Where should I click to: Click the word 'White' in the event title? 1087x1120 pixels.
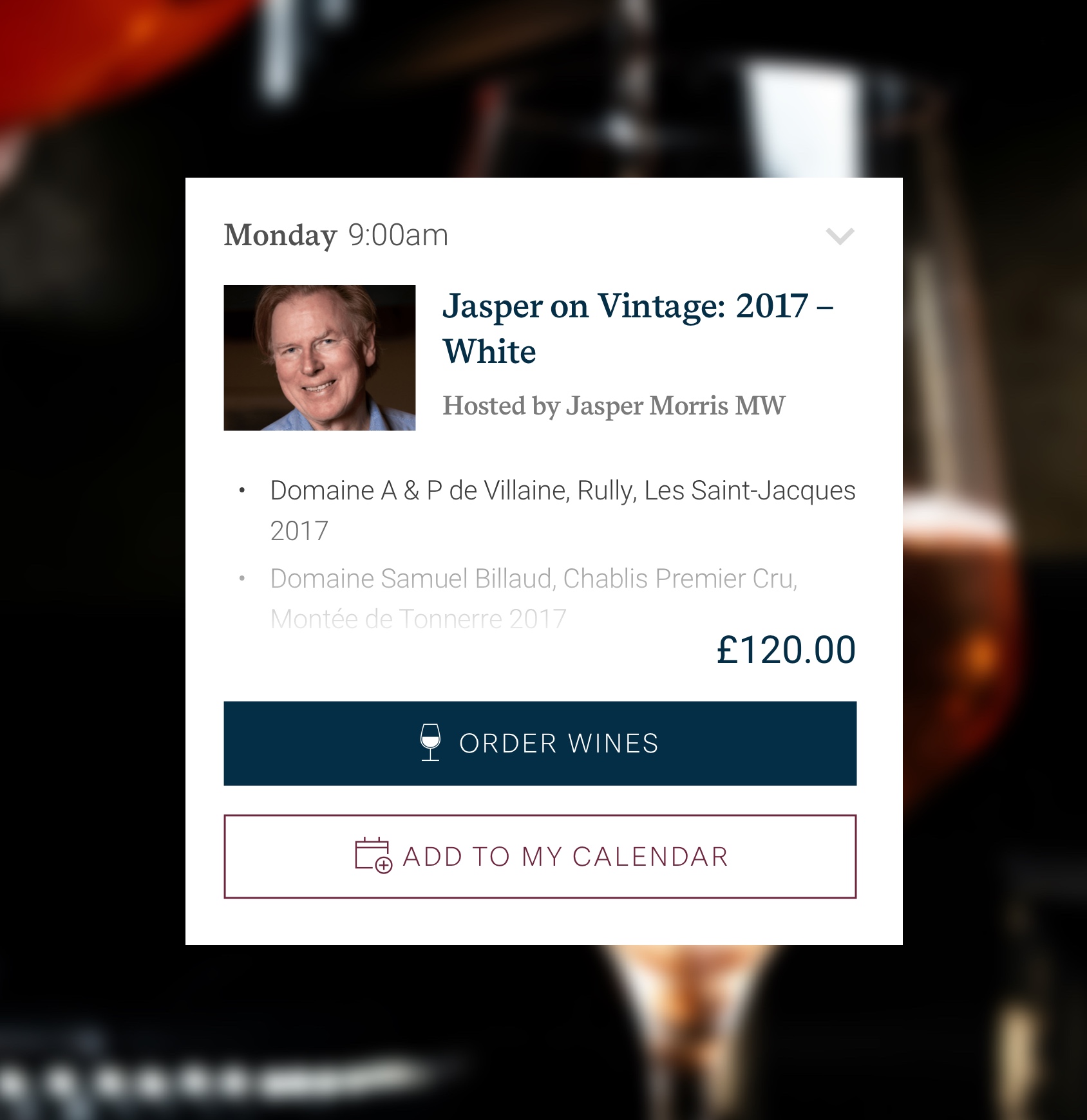[x=489, y=352]
